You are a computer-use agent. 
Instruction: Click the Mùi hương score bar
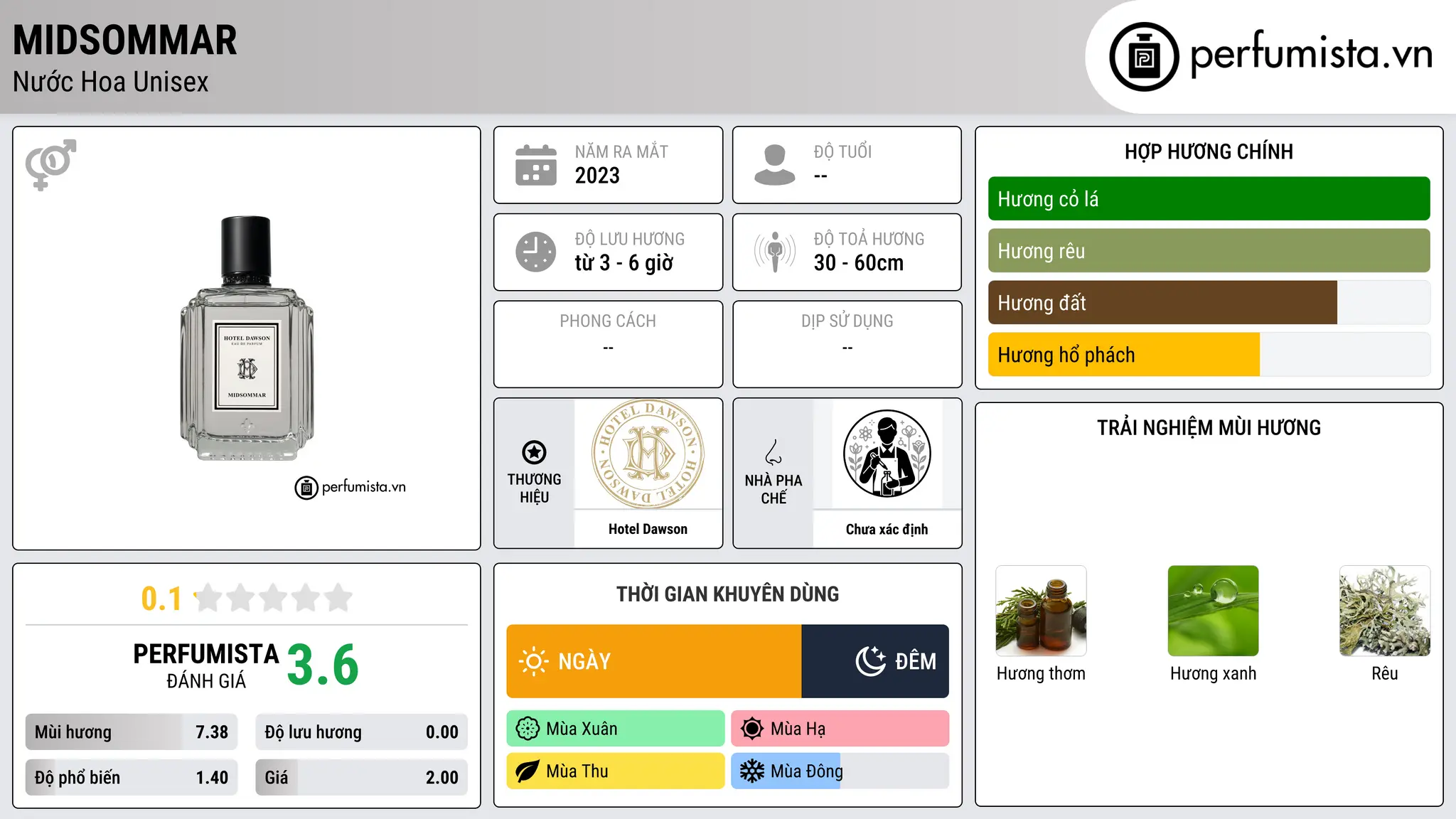point(132,732)
